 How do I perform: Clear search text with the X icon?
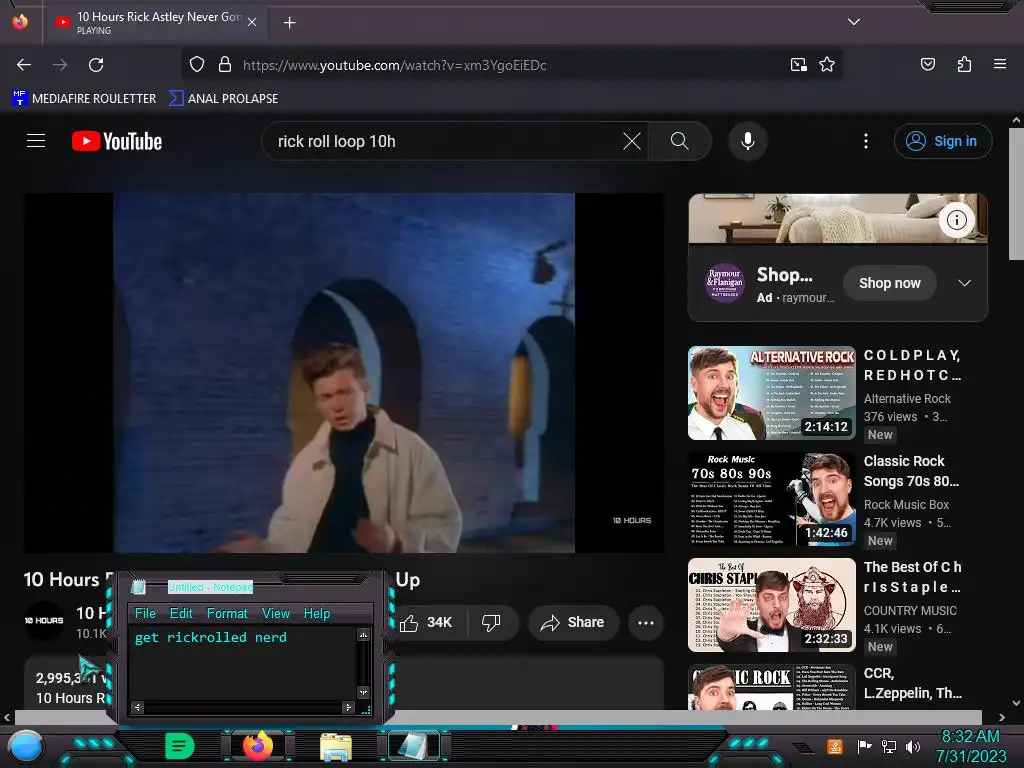point(632,141)
